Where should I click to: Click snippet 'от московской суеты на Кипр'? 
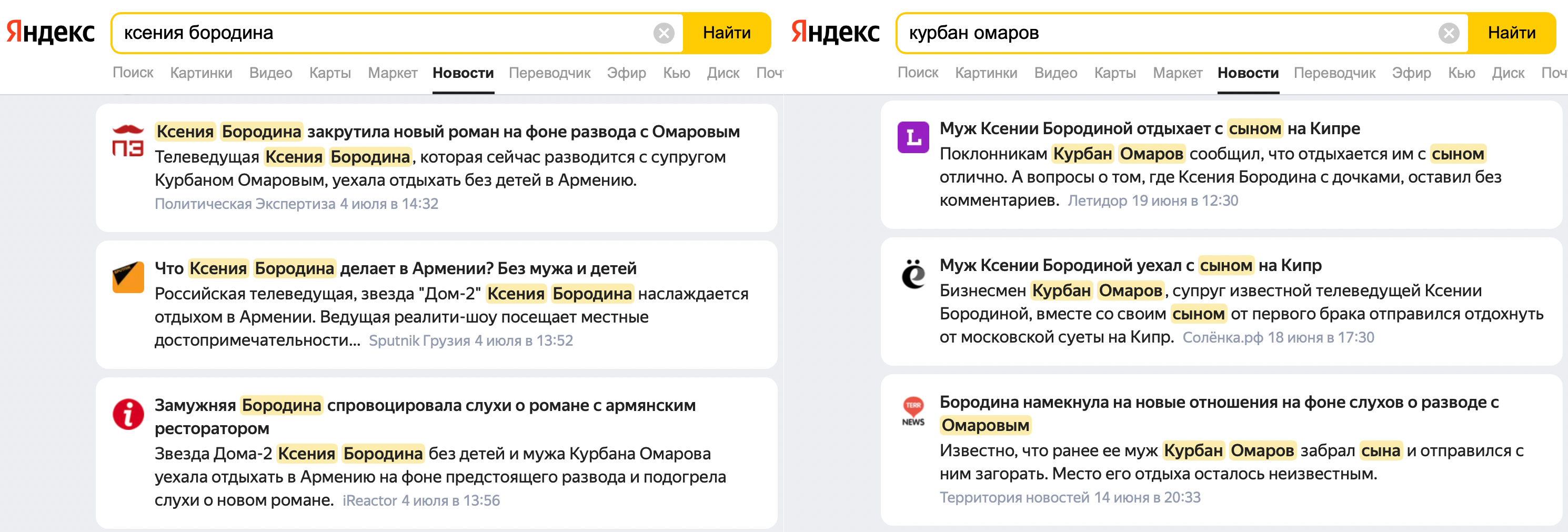pyautogui.click(x=1056, y=337)
